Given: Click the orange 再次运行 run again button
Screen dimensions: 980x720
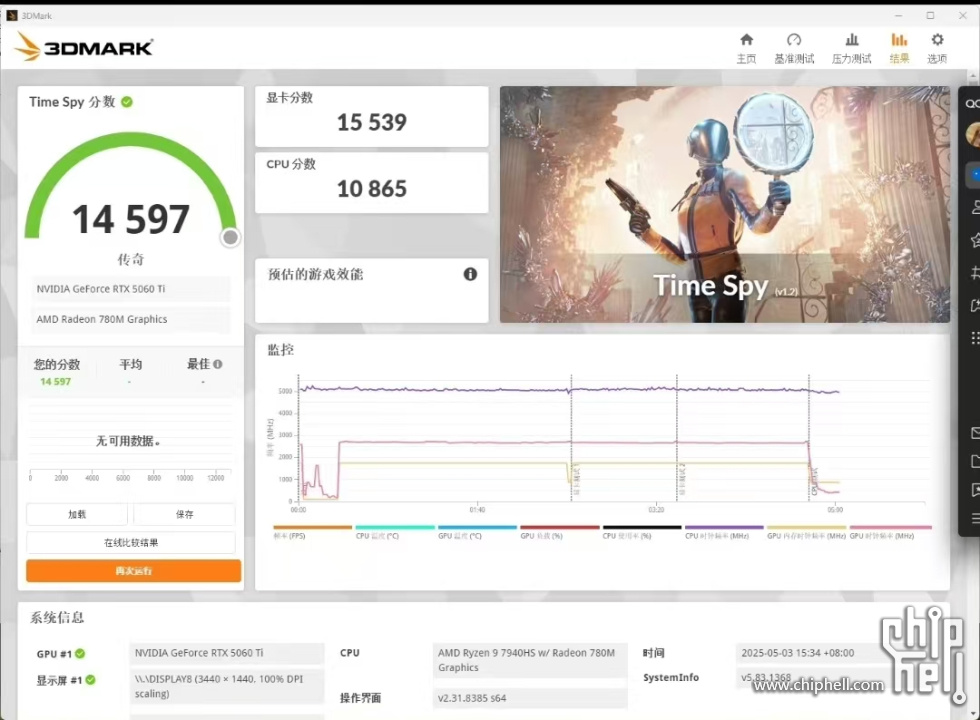Looking at the screenshot, I should (133, 571).
